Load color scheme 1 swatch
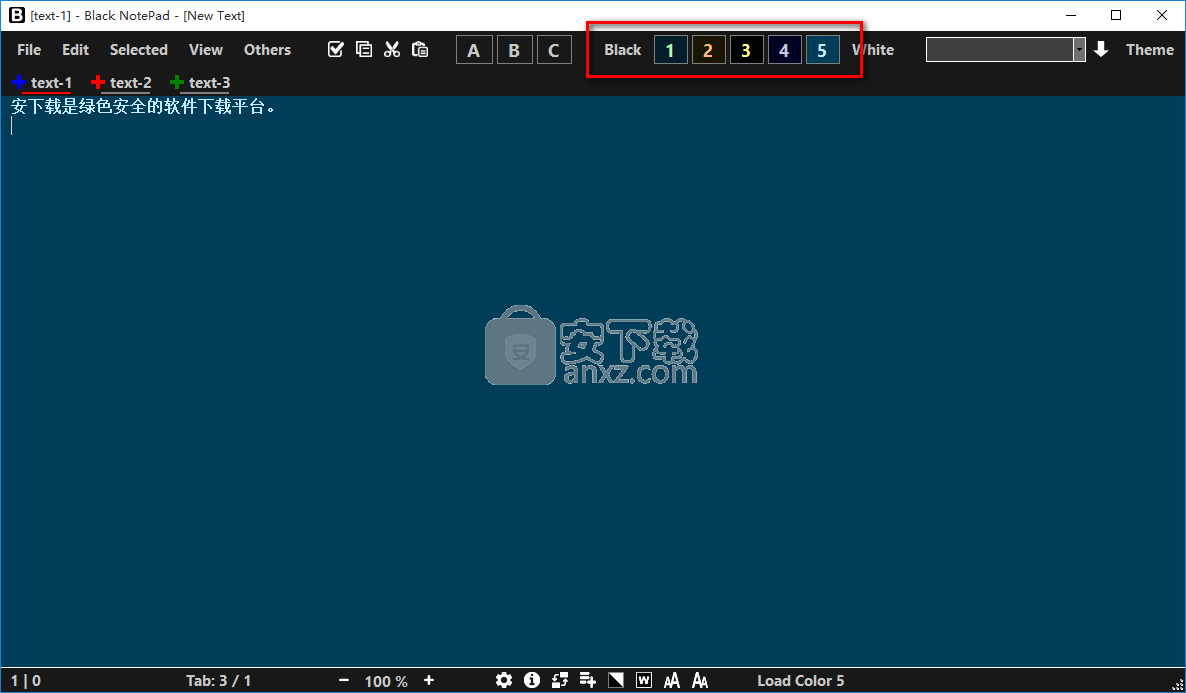 click(670, 50)
